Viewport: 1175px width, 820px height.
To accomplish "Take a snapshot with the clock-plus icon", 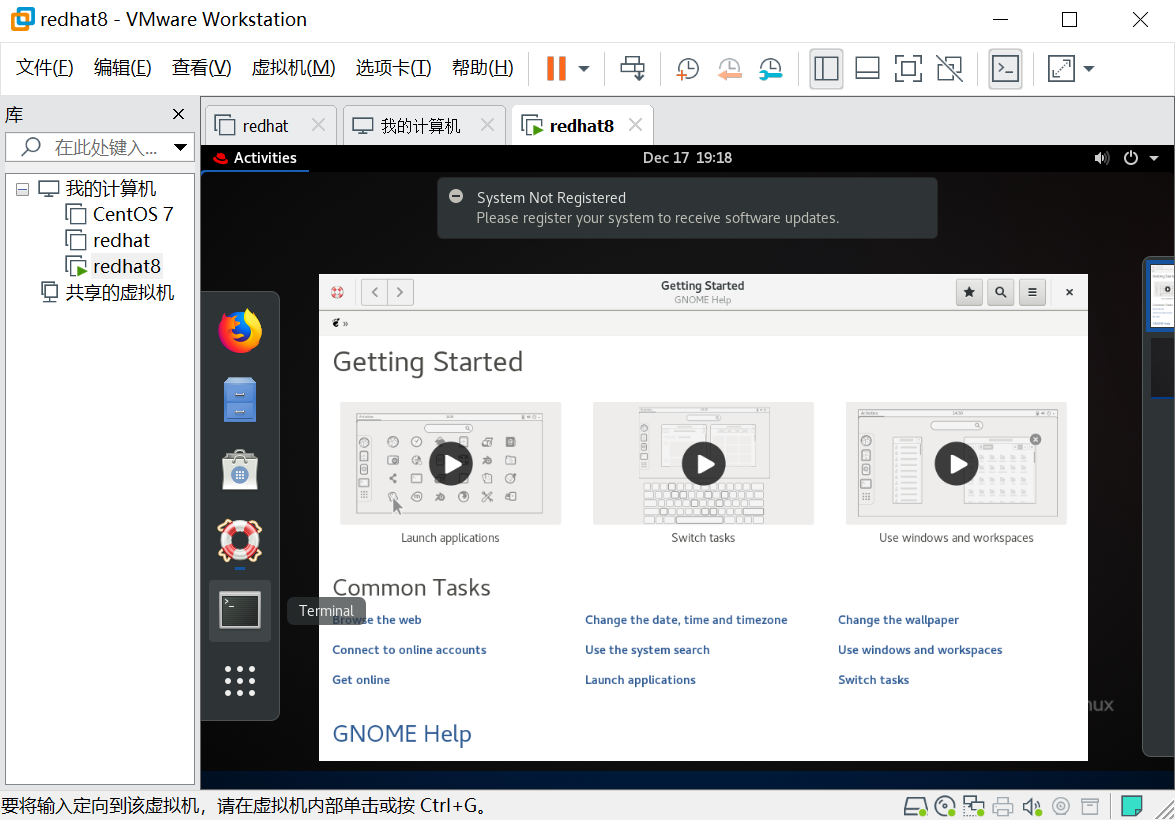I will [687, 68].
